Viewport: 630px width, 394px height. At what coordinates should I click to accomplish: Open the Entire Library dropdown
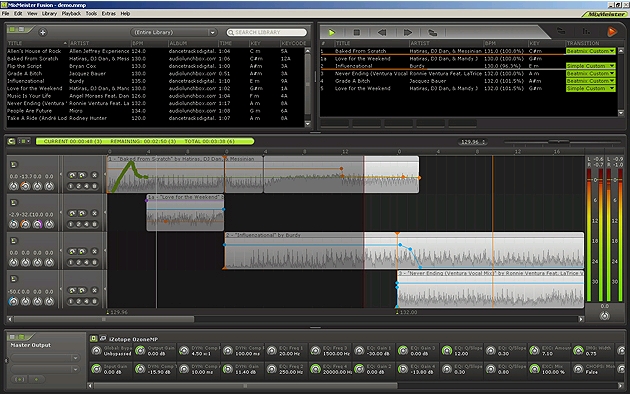click(174, 32)
